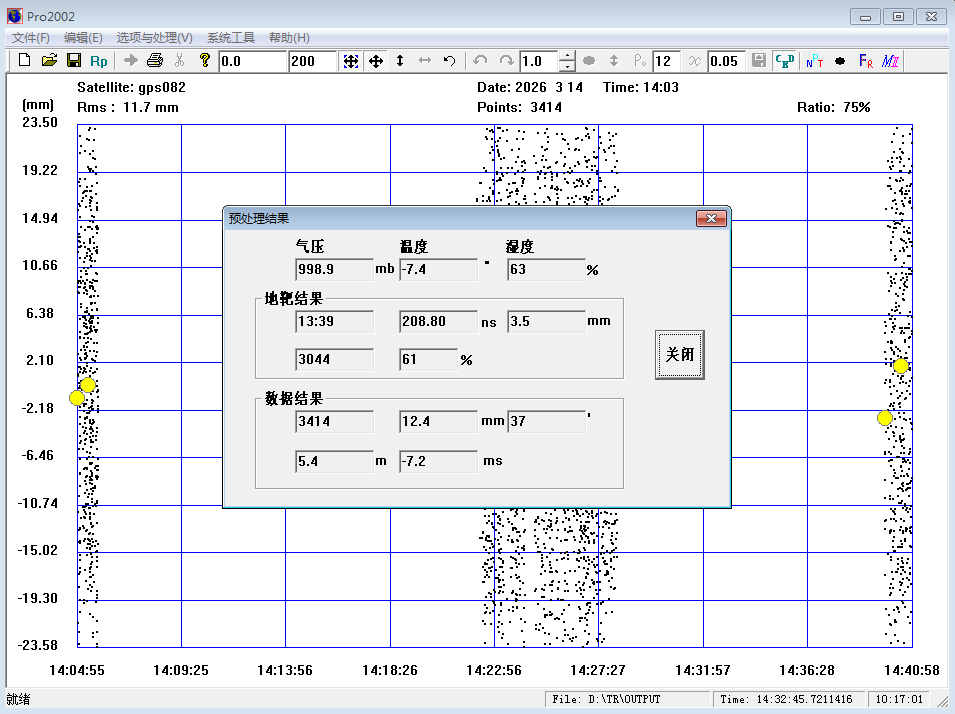Open the 选项与处理(V) menu

pyautogui.click(x=154, y=38)
